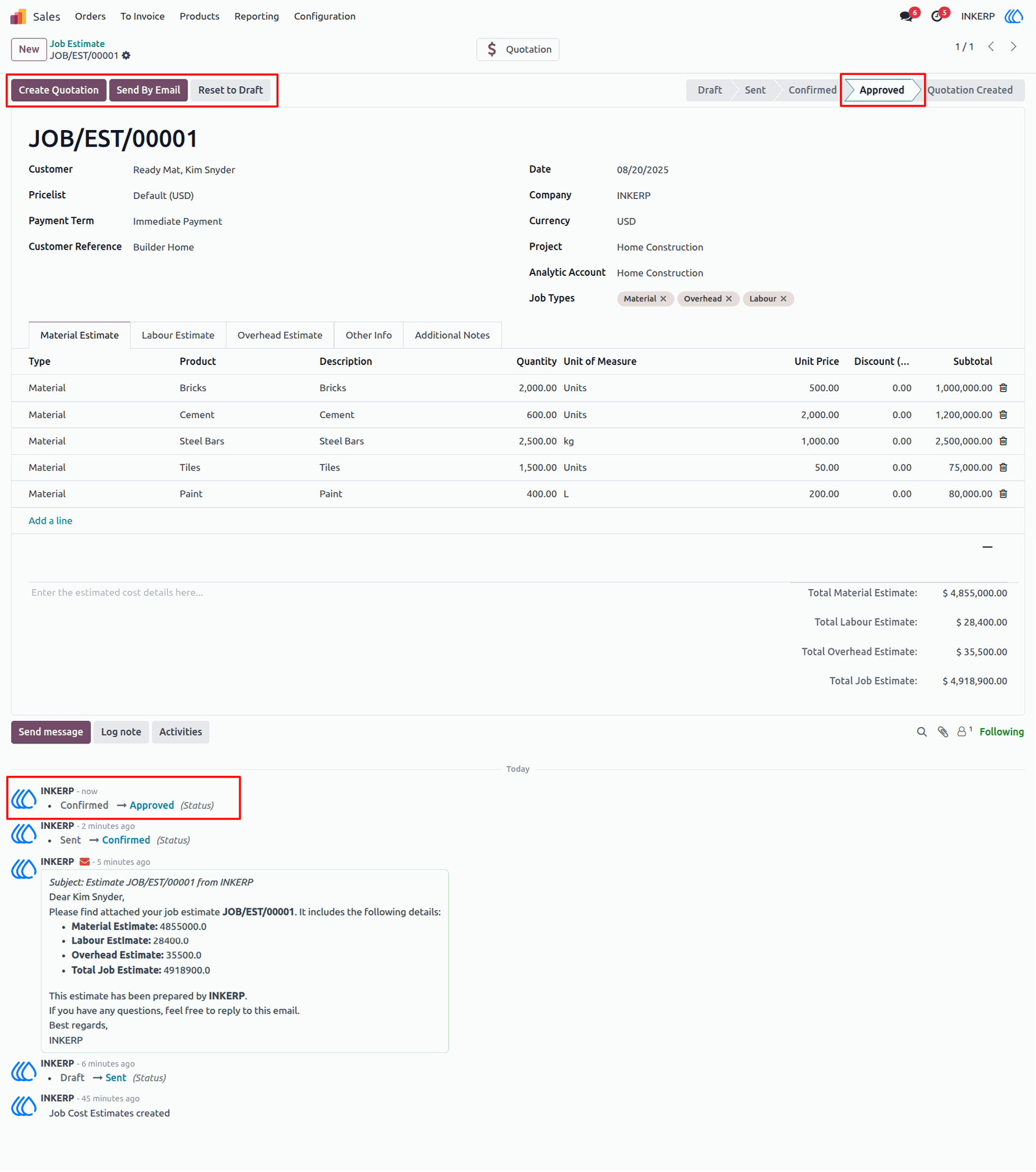Click the Log note button
The width and height of the screenshot is (1036, 1172).
click(x=121, y=732)
